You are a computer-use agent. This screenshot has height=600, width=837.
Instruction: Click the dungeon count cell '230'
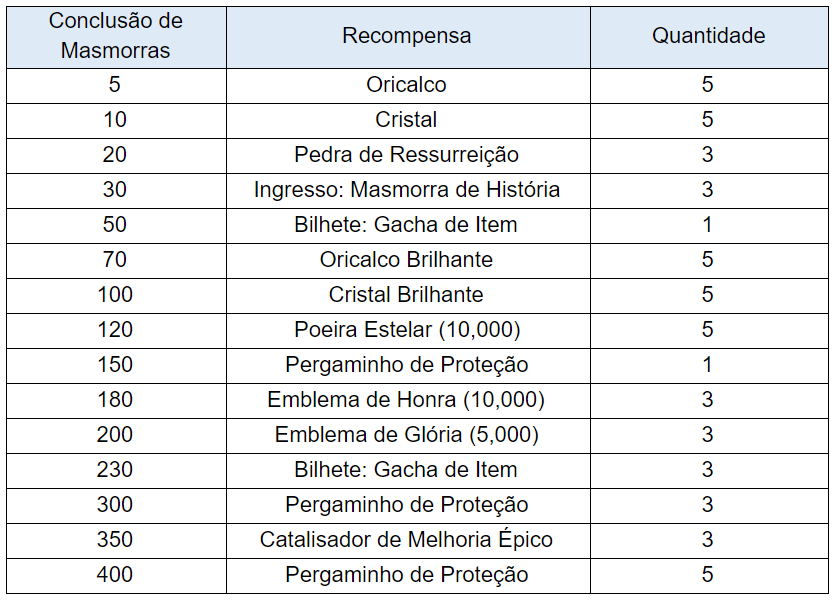coord(115,470)
